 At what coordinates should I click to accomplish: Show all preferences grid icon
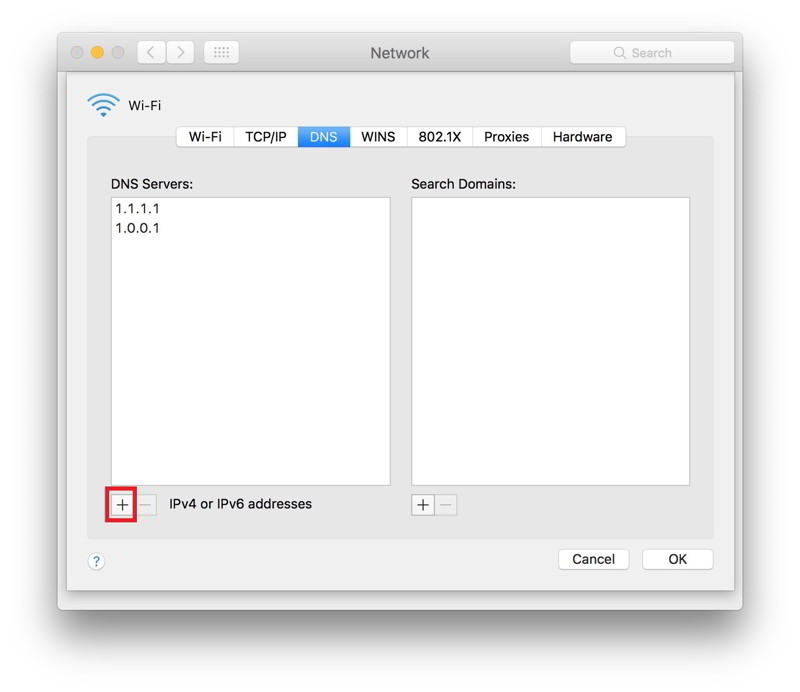click(x=221, y=53)
